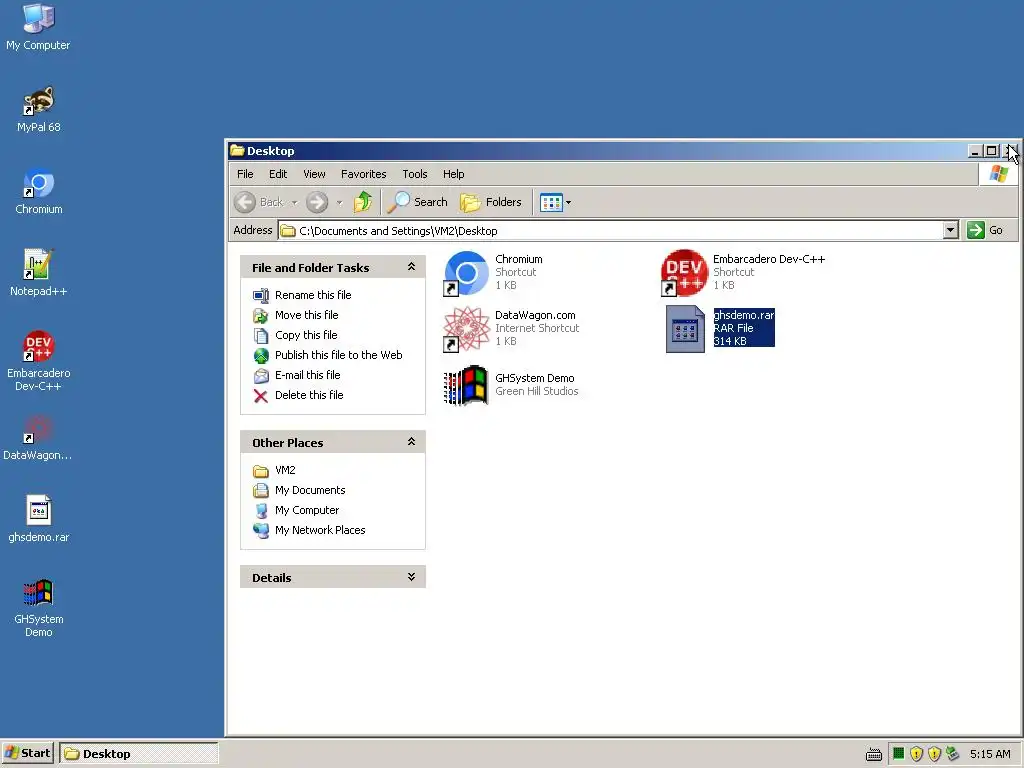Open My Computer desktop icon
Image resolution: width=1024 pixels, height=768 pixels.
[38, 27]
